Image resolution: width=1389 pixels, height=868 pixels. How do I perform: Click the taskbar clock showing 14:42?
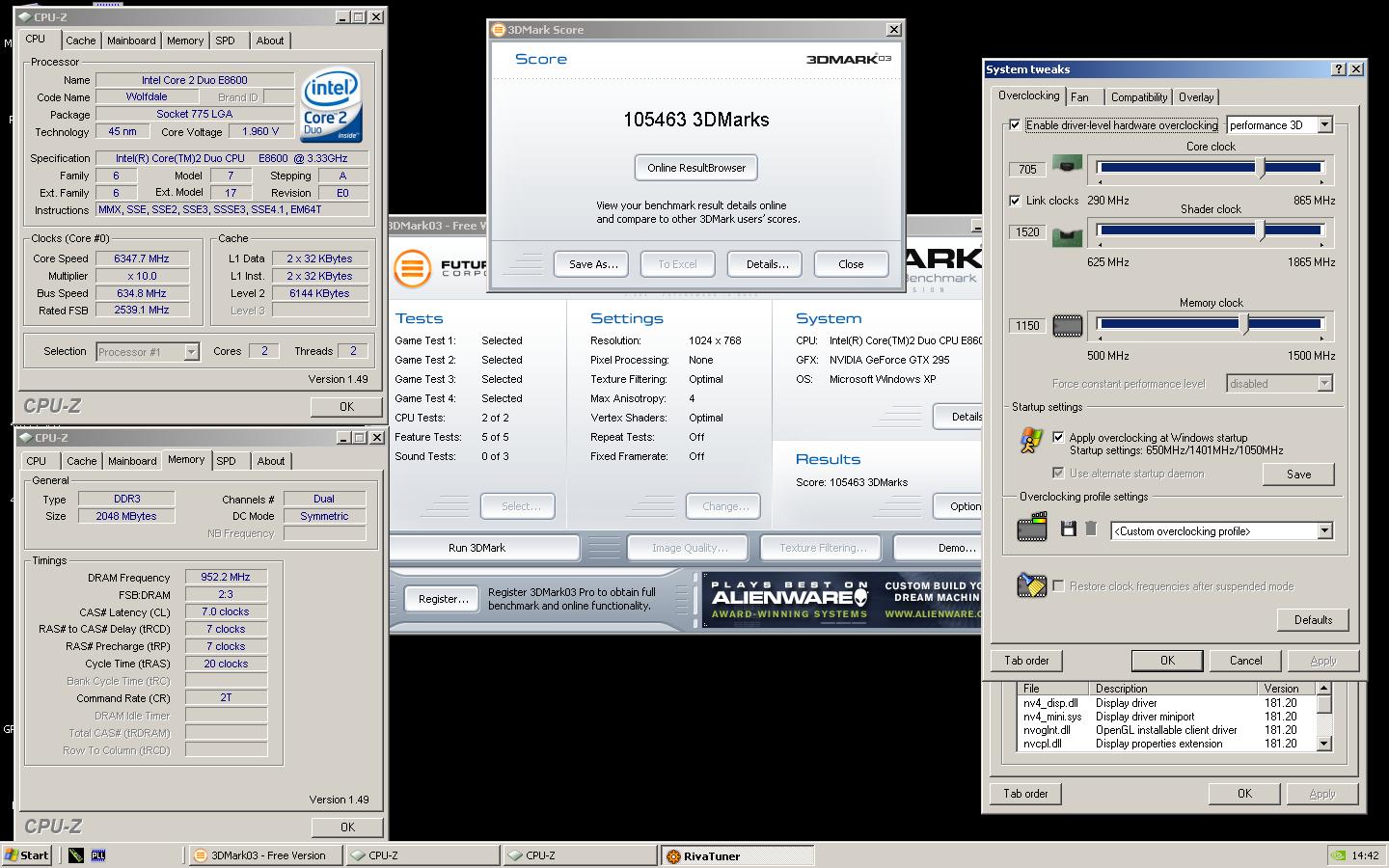coord(1365,855)
